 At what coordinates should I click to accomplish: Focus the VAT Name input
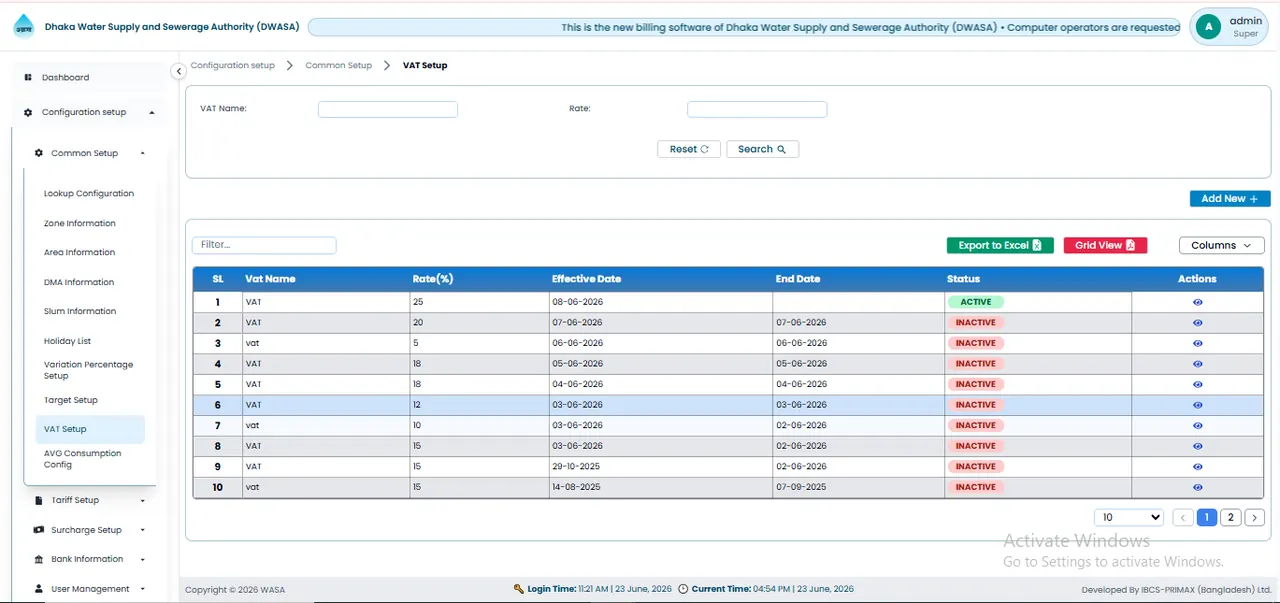tap(388, 110)
